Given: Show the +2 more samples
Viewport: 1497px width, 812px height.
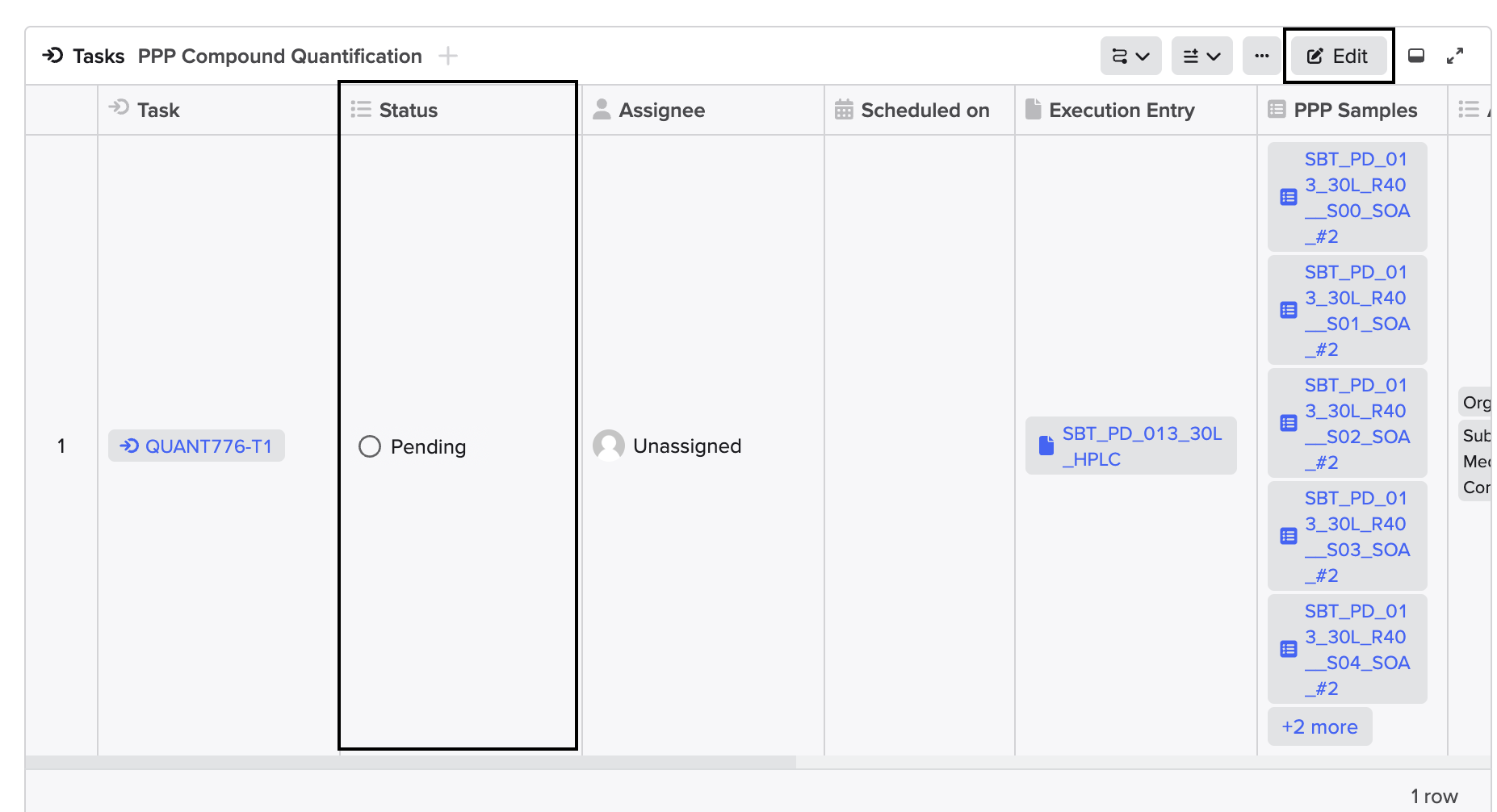Looking at the screenshot, I should coord(1319,726).
